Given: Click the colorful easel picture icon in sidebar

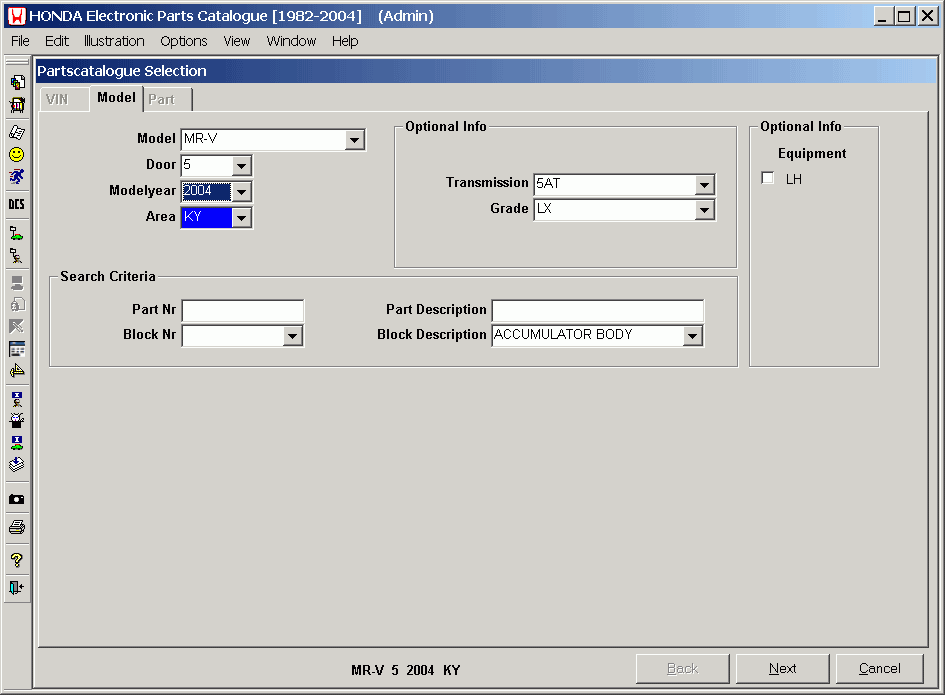Looking at the screenshot, I should tap(17, 105).
